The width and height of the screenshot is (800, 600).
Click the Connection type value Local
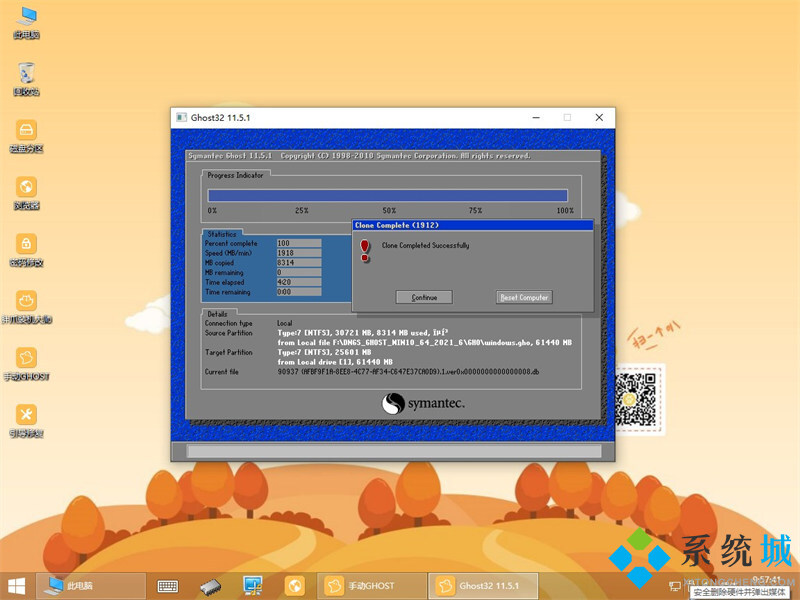[x=285, y=323]
